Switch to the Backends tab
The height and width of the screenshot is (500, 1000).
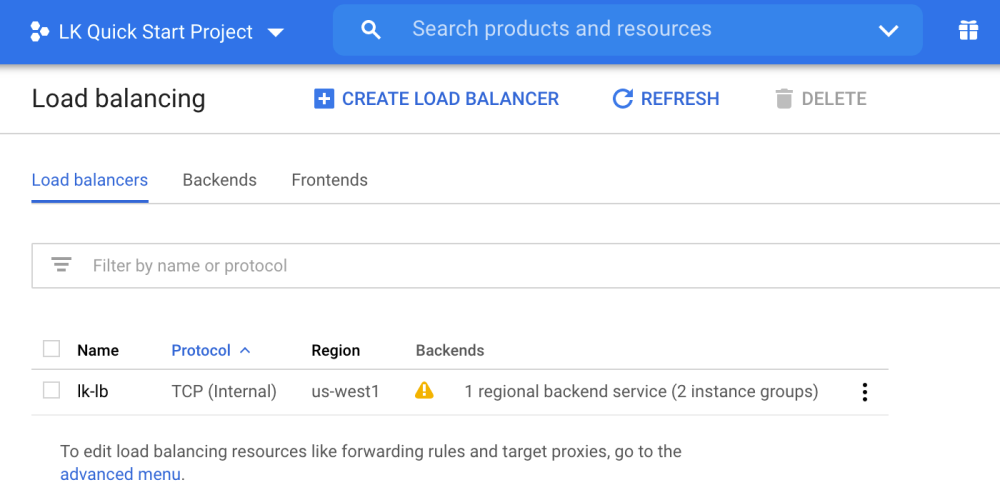pos(219,180)
